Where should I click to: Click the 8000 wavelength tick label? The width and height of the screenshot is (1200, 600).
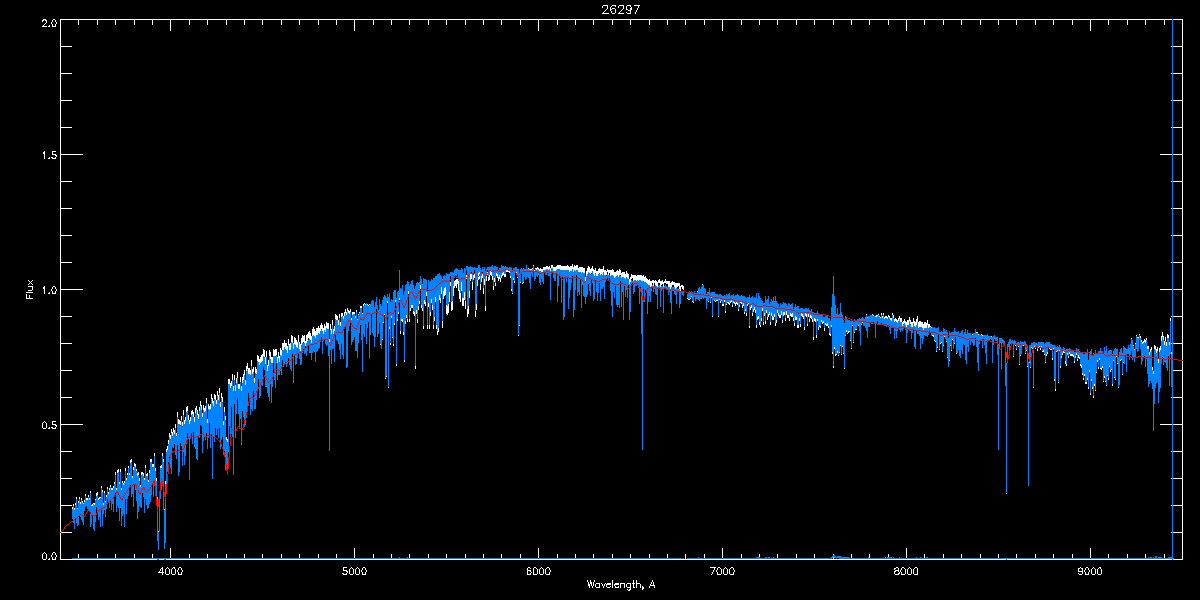(x=906, y=572)
